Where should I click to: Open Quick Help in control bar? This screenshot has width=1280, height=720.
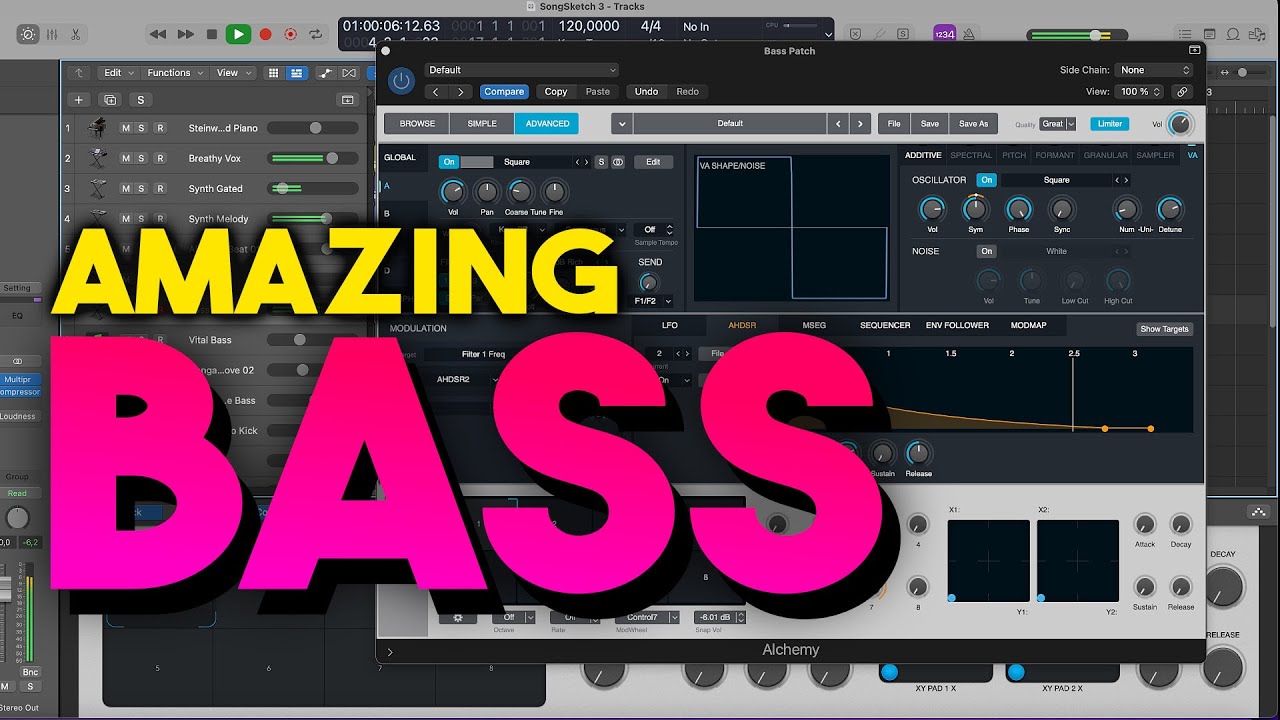tap(28, 34)
